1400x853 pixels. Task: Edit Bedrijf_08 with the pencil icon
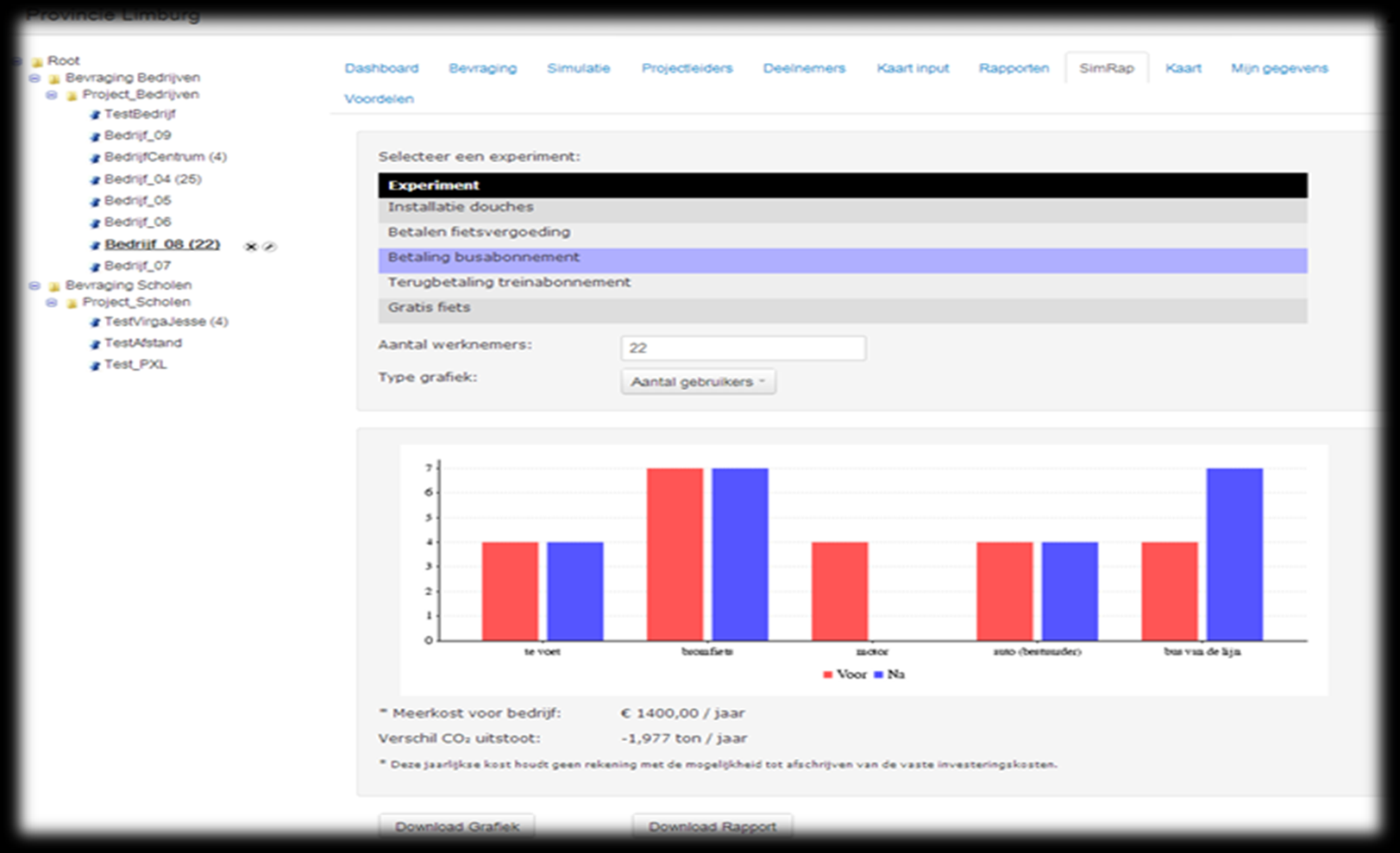[x=269, y=247]
